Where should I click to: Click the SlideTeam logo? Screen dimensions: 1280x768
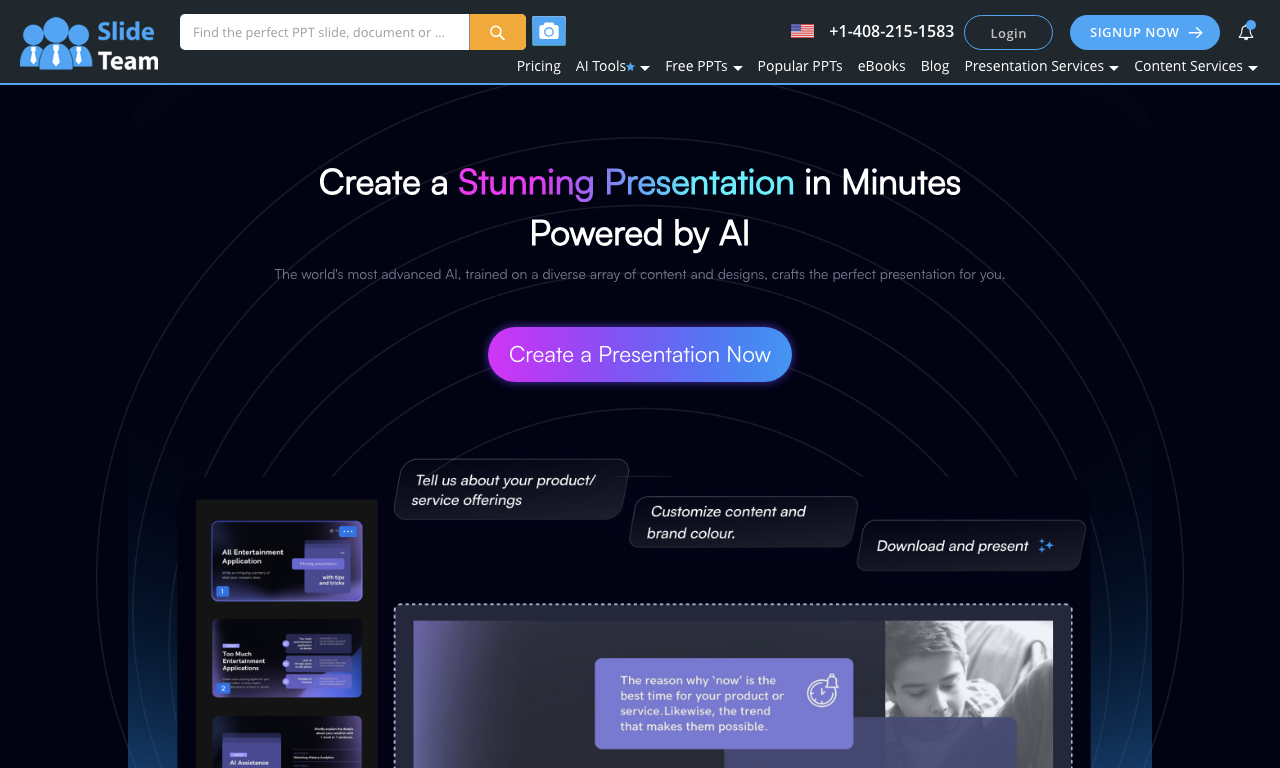(x=90, y=44)
